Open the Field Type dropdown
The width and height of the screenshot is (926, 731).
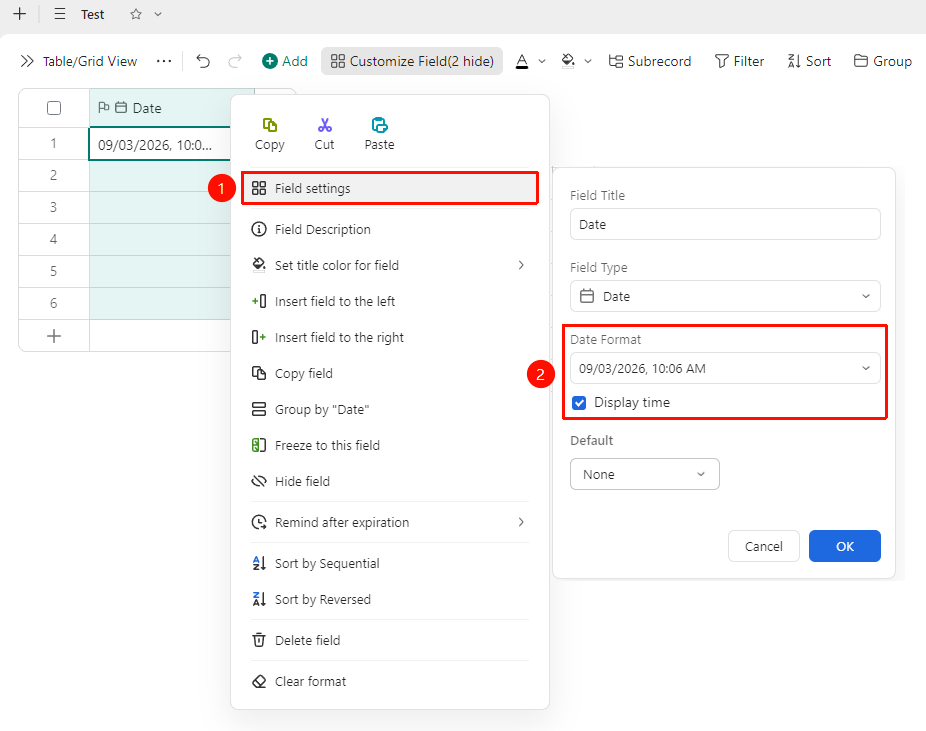point(725,296)
